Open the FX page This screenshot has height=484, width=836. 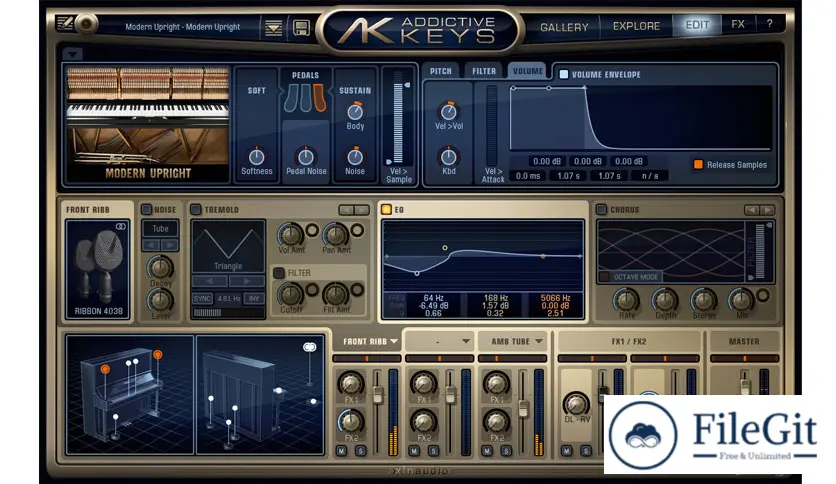coord(738,24)
